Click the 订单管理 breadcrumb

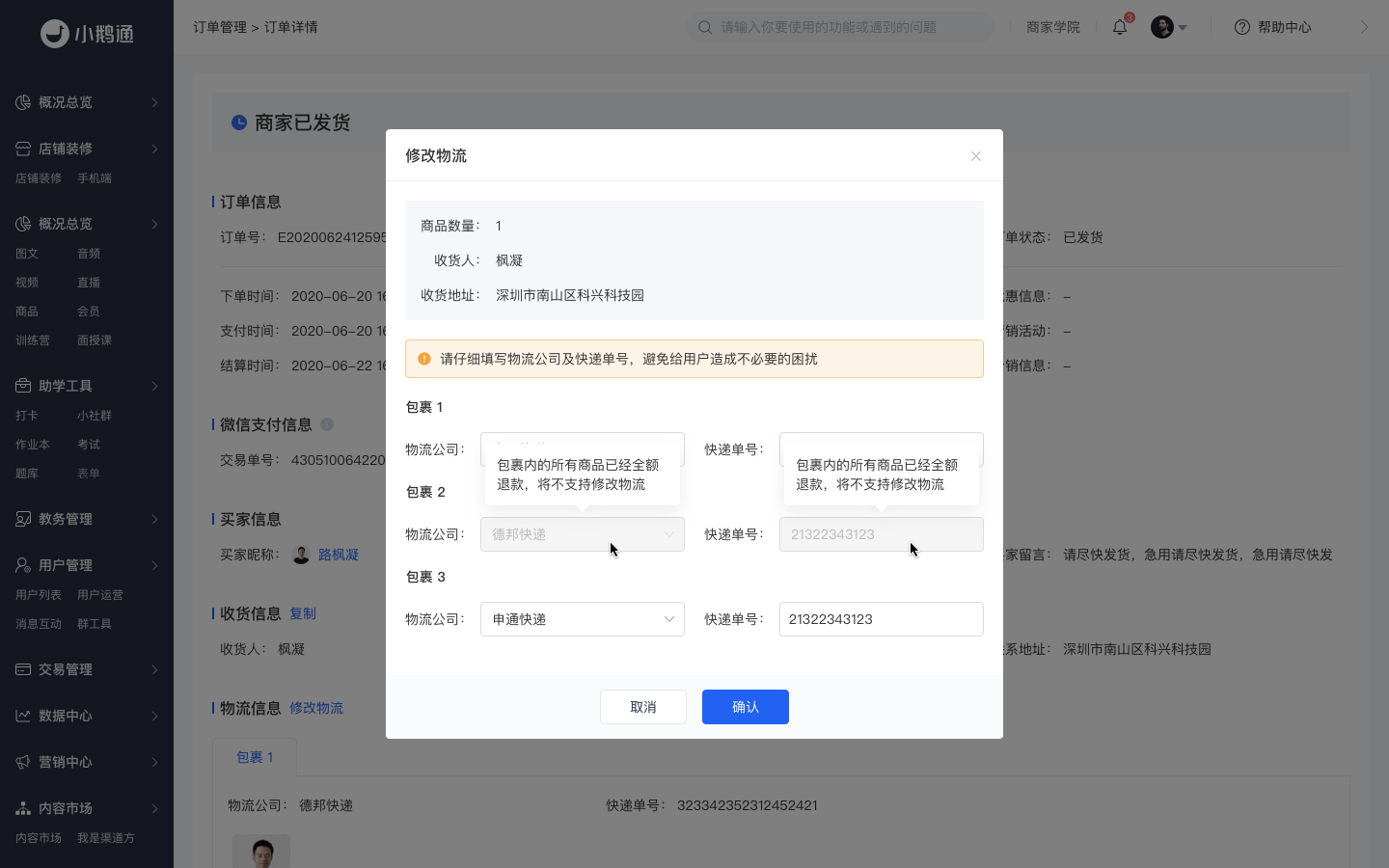coord(220,27)
